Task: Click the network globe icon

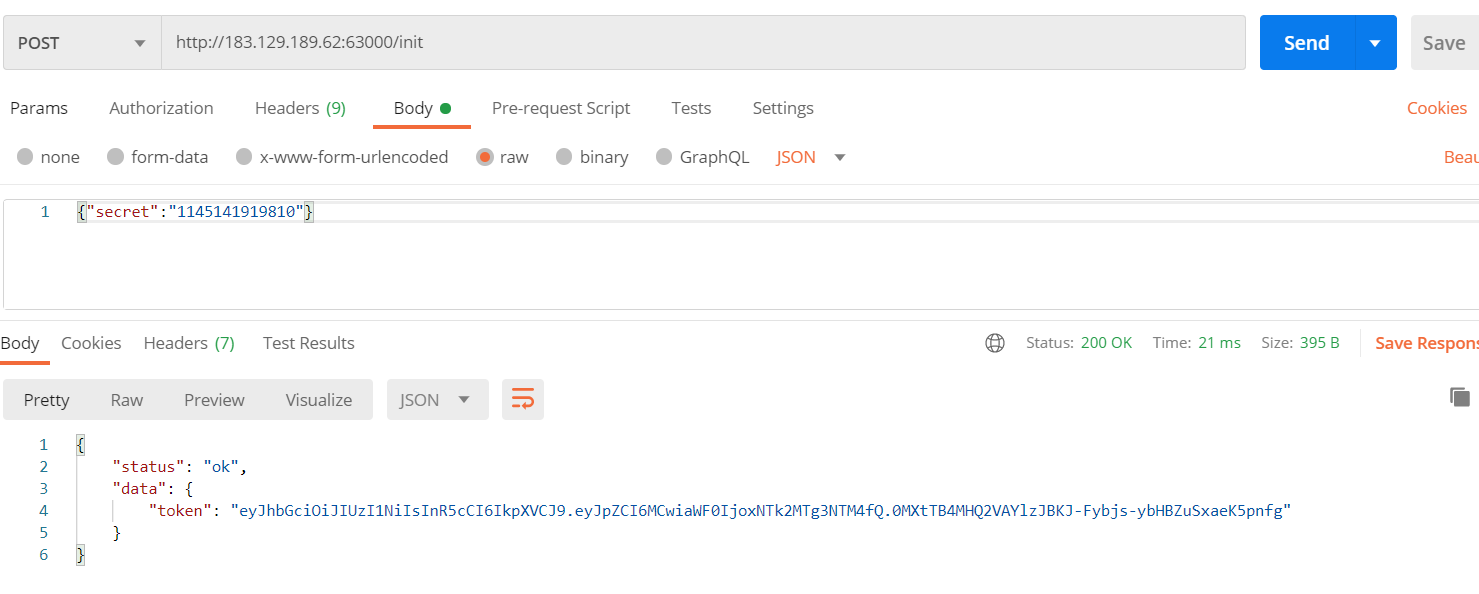Action: pos(995,343)
